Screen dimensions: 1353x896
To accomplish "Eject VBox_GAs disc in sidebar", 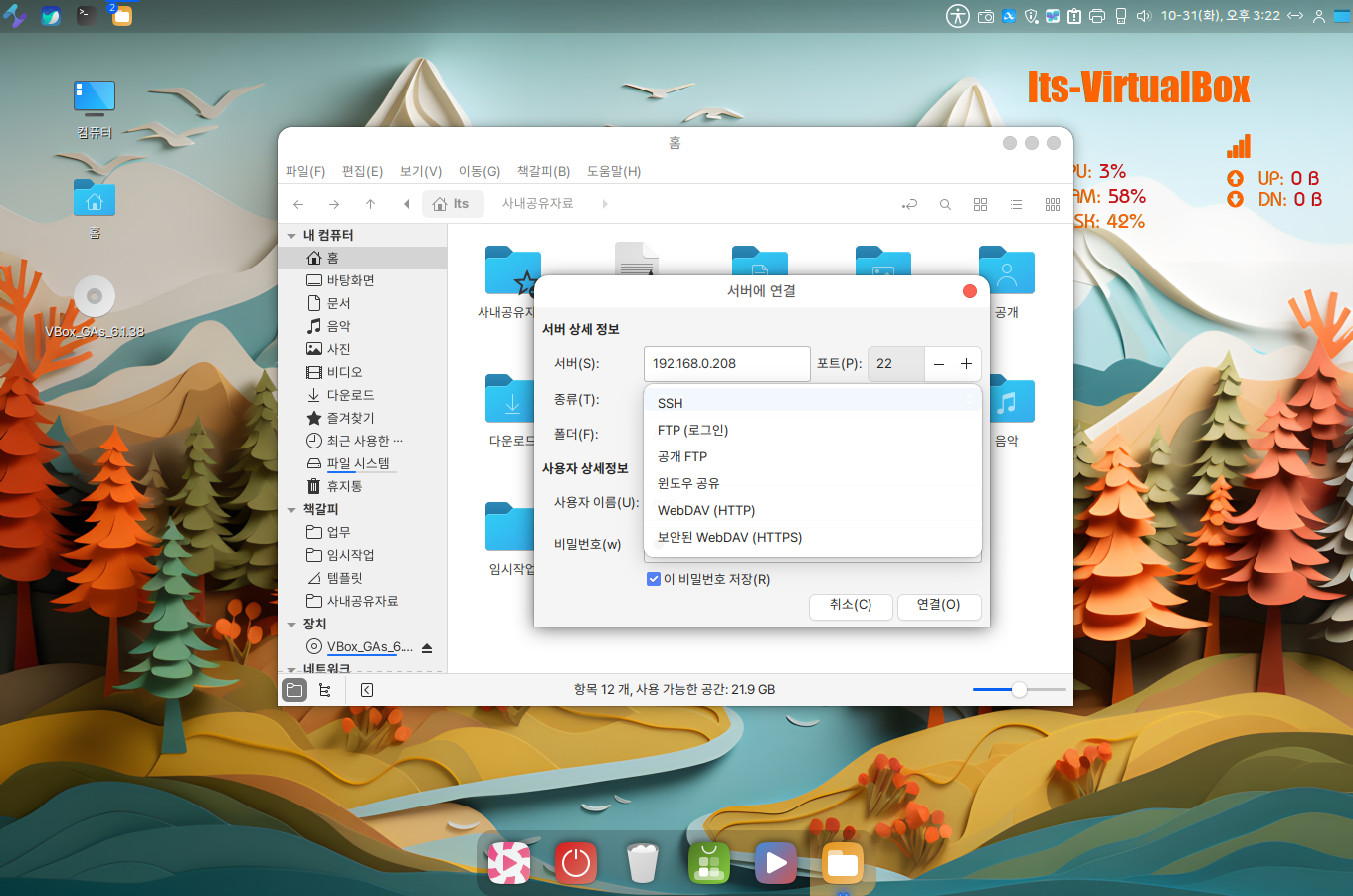I will 427,647.
